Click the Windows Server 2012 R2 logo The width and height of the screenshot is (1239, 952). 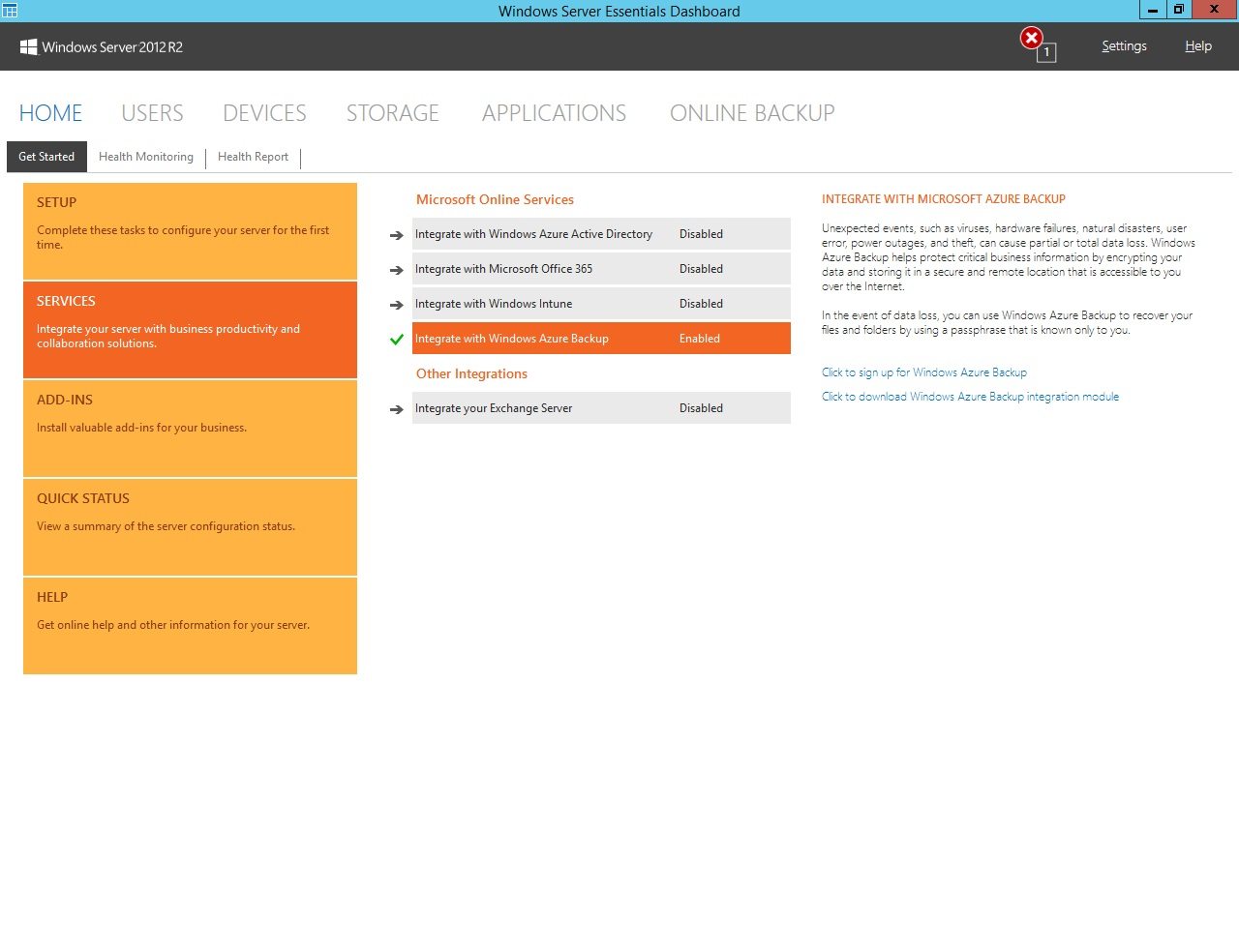pyautogui.click(x=102, y=46)
